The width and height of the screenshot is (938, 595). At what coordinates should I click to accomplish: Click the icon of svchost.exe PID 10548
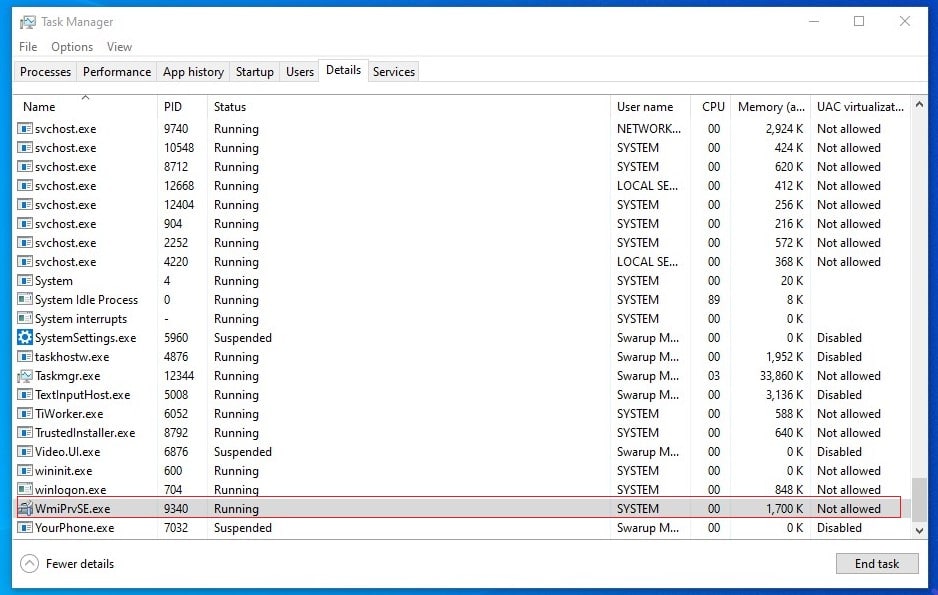pyautogui.click(x=25, y=148)
